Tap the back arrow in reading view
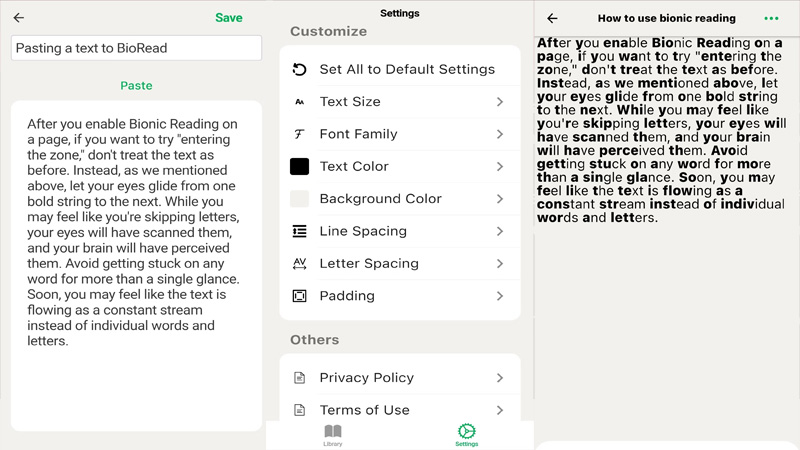Viewport: 800px width, 450px height. (552, 18)
